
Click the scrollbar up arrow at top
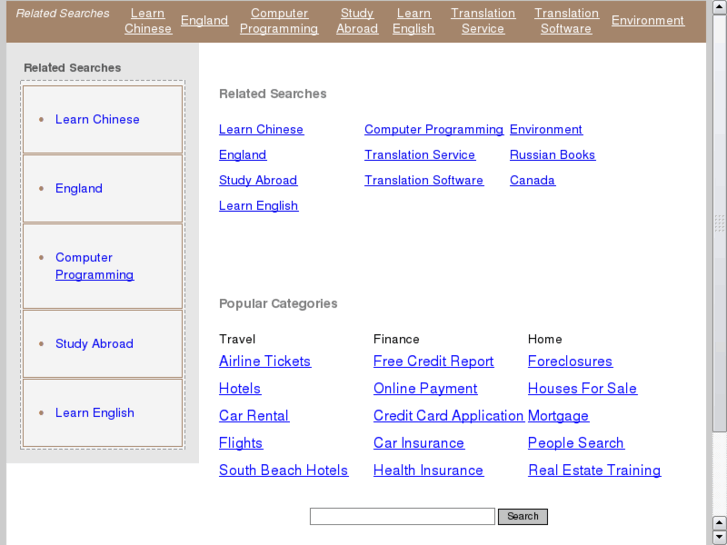point(719,8)
